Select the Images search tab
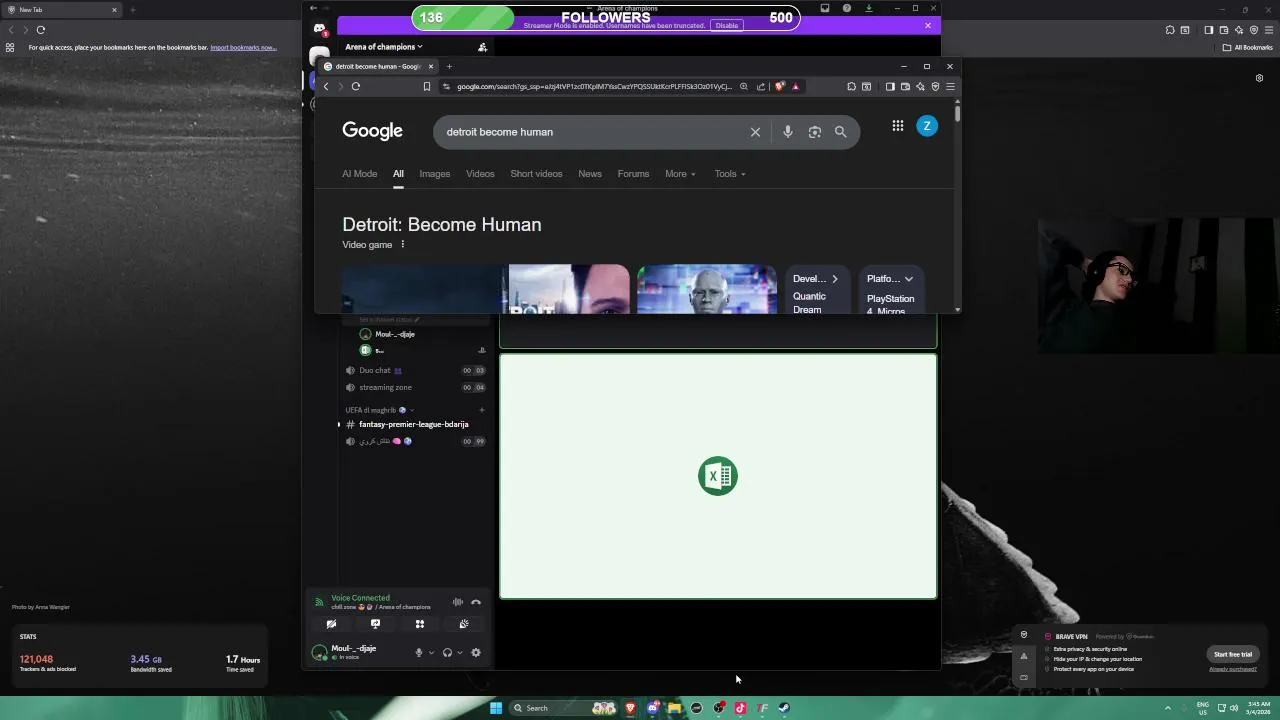The height and width of the screenshot is (720, 1280). [x=434, y=174]
